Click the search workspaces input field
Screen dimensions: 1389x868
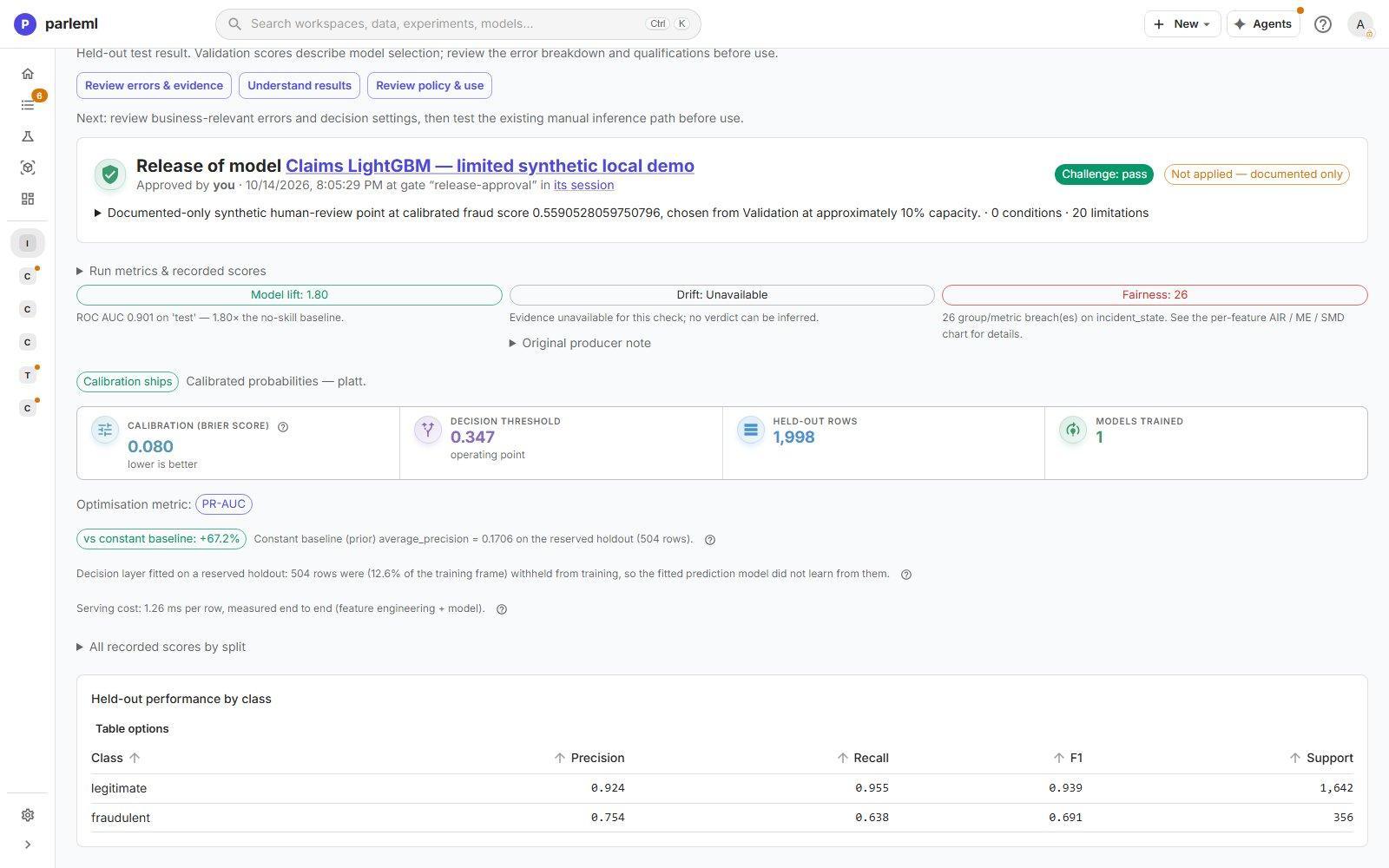[458, 24]
